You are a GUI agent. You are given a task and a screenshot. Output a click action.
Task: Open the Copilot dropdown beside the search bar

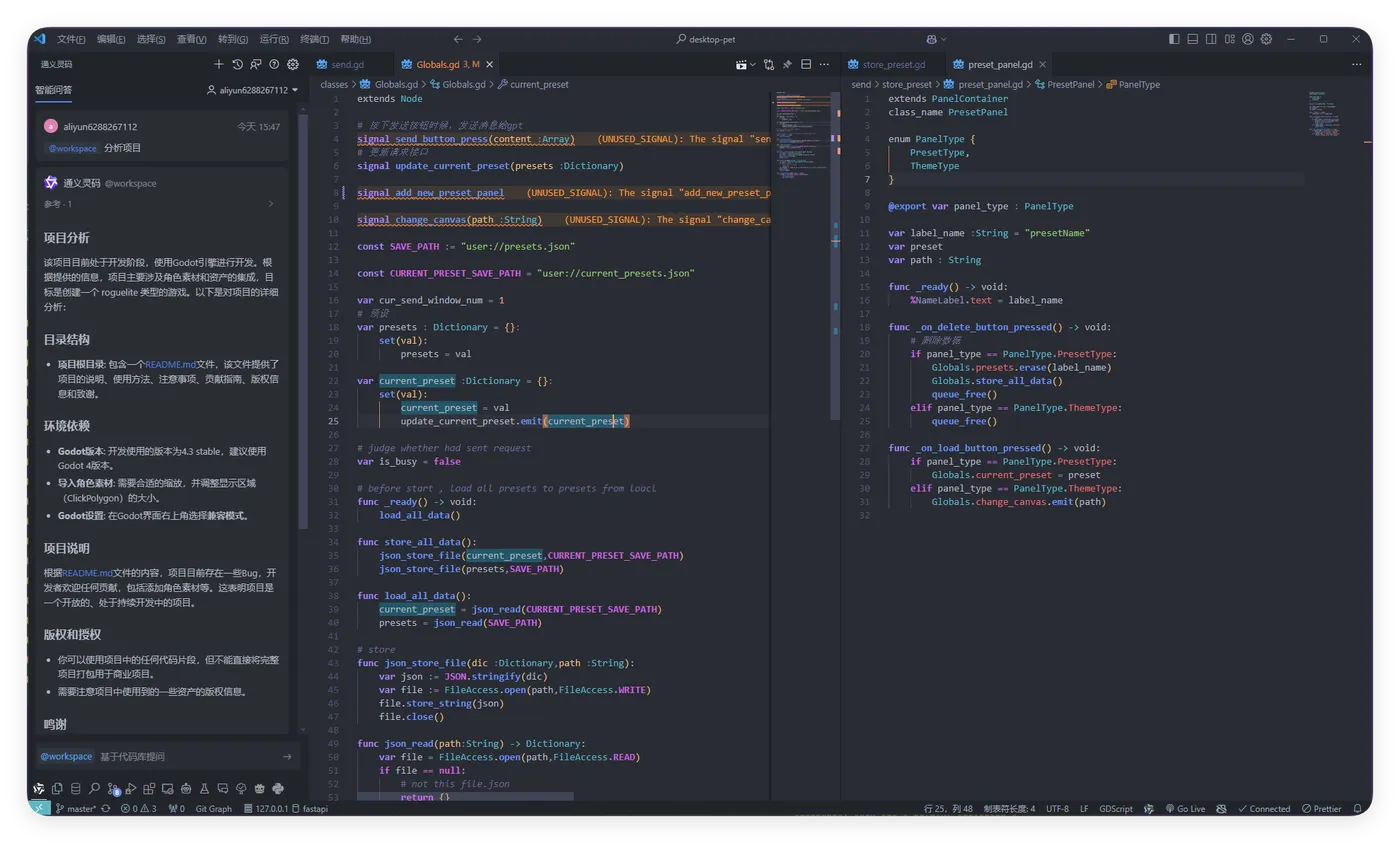(944, 39)
